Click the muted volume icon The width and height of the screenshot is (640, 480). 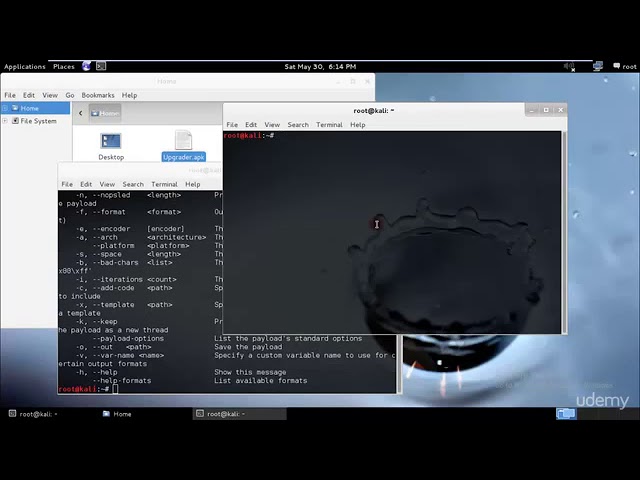tap(569, 67)
